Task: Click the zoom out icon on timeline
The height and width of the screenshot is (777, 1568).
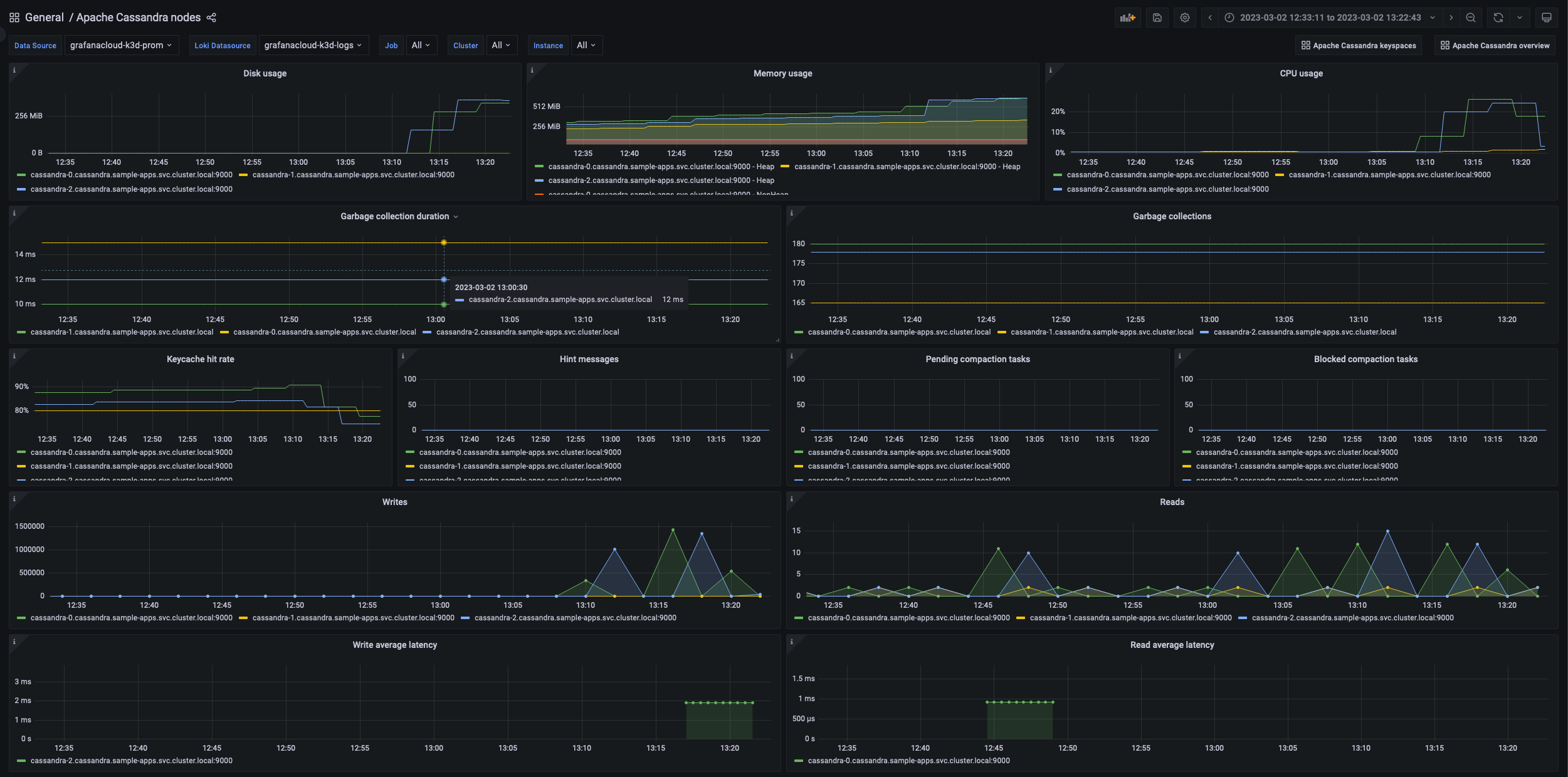Action: 1470,17
